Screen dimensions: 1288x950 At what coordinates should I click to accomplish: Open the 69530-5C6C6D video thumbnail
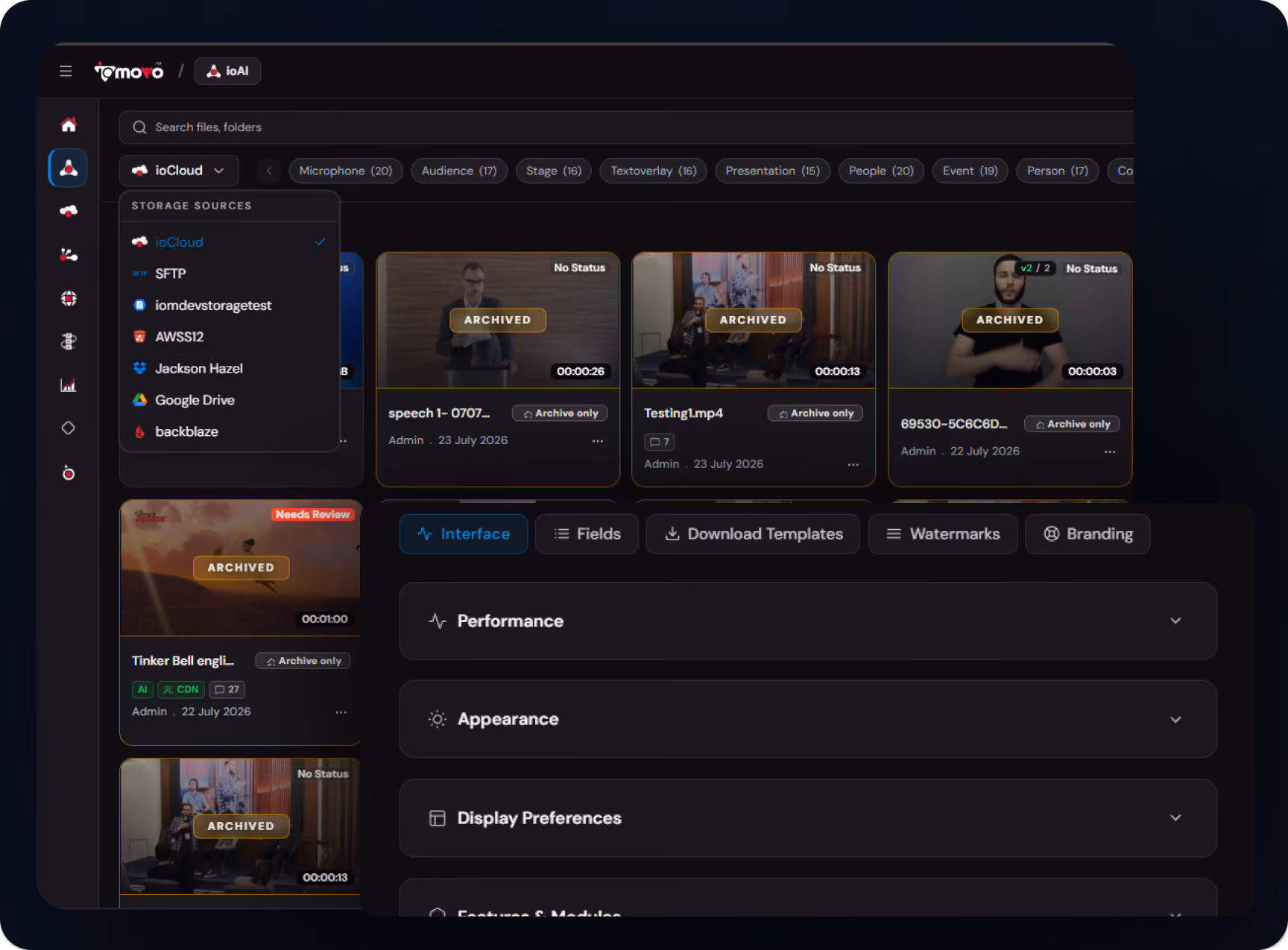[x=1010, y=320]
